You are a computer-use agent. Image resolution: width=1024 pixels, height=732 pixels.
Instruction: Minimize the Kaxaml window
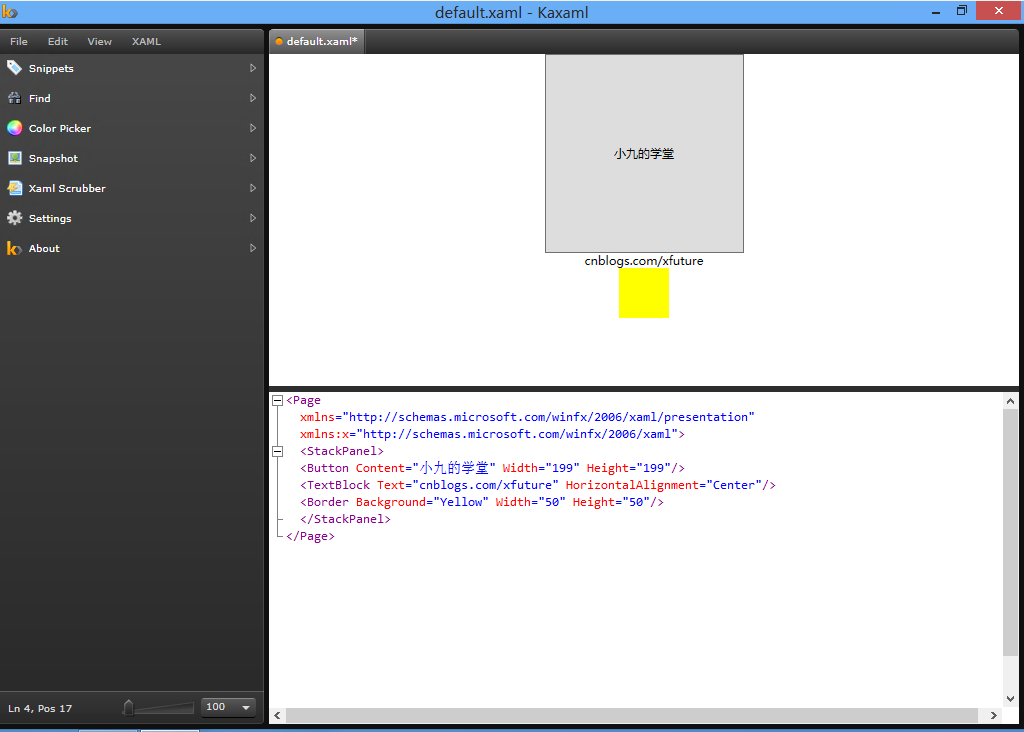936,11
